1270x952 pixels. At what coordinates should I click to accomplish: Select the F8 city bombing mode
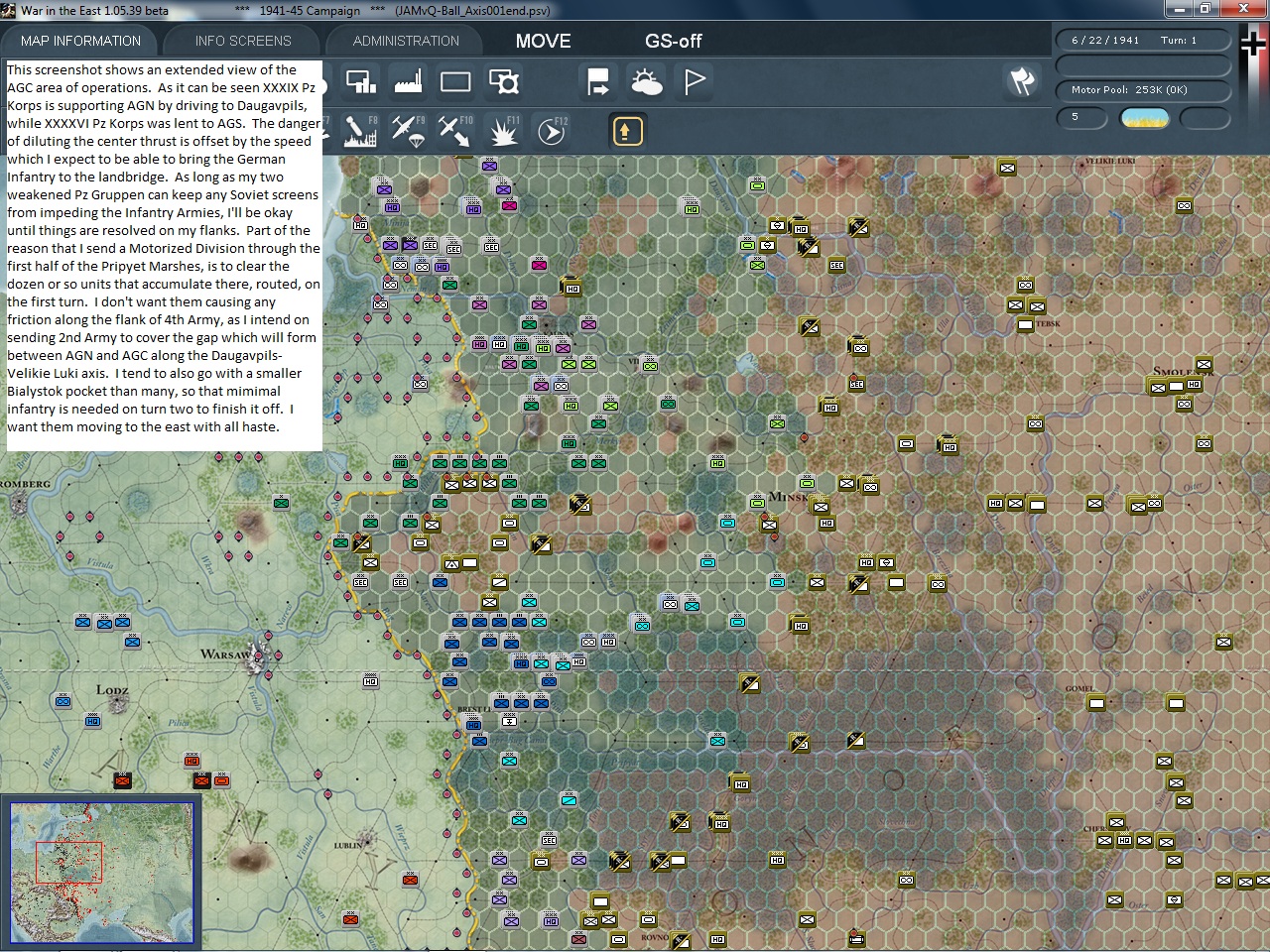click(360, 131)
